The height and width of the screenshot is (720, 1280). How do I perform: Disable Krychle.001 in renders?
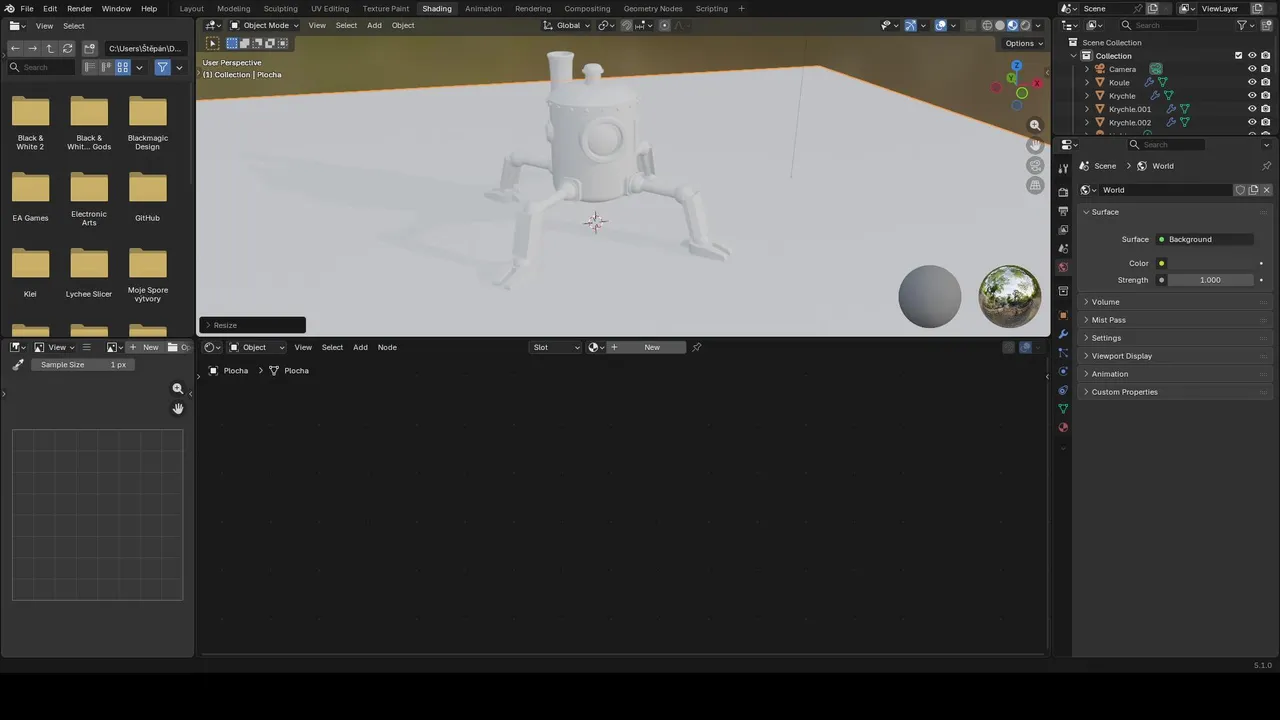(1265, 109)
